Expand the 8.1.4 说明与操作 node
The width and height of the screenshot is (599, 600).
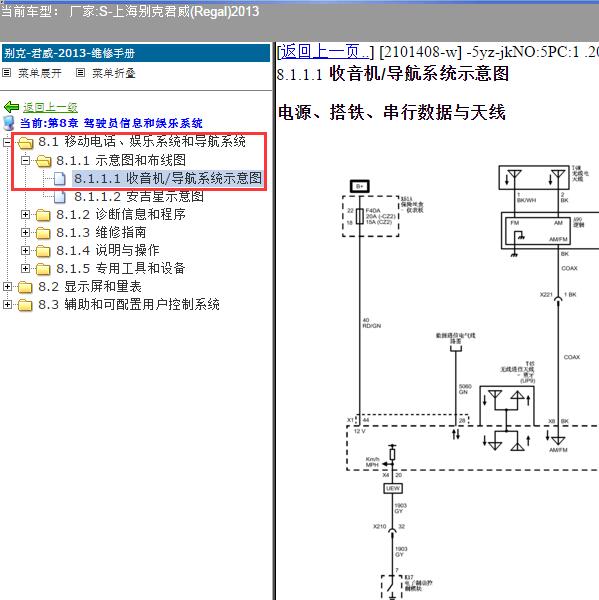pyautogui.click(x=25, y=250)
